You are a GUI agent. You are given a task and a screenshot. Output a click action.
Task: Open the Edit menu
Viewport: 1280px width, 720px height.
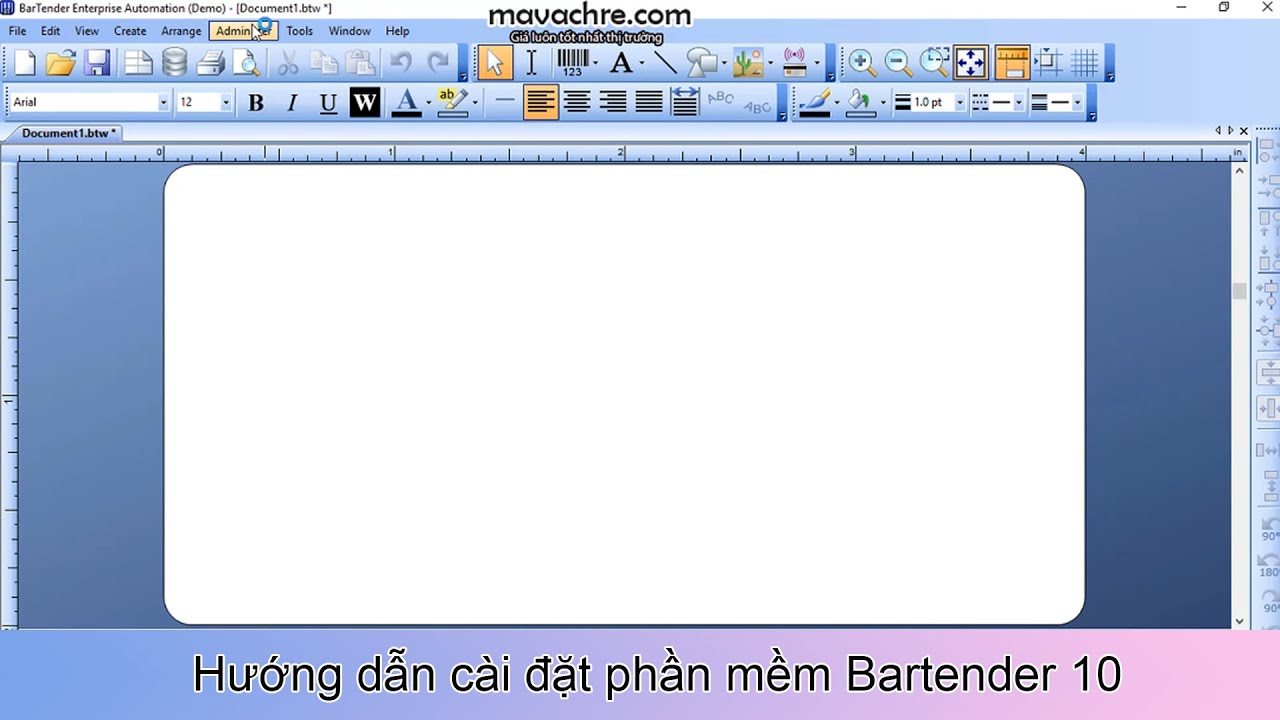pyautogui.click(x=50, y=31)
